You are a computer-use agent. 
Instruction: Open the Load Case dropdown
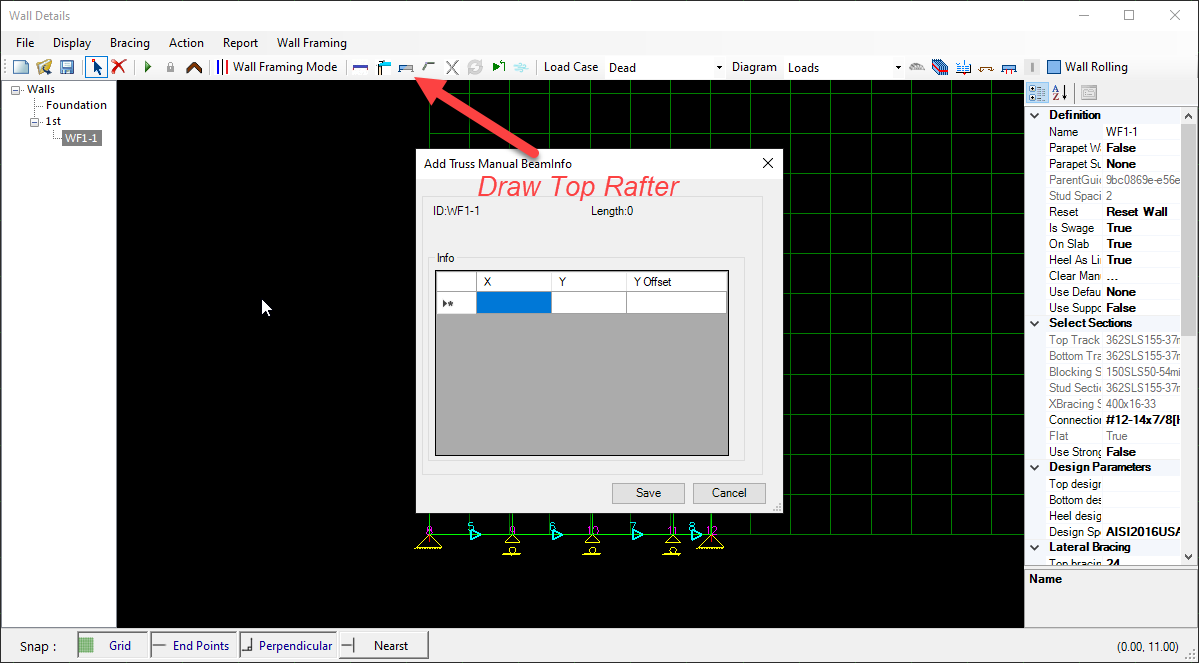click(x=719, y=68)
